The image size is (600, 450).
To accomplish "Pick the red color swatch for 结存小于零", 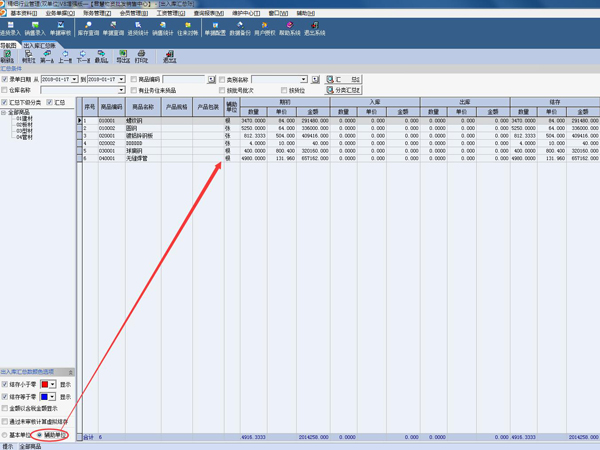I will pyautogui.click(x=46, y=384).
